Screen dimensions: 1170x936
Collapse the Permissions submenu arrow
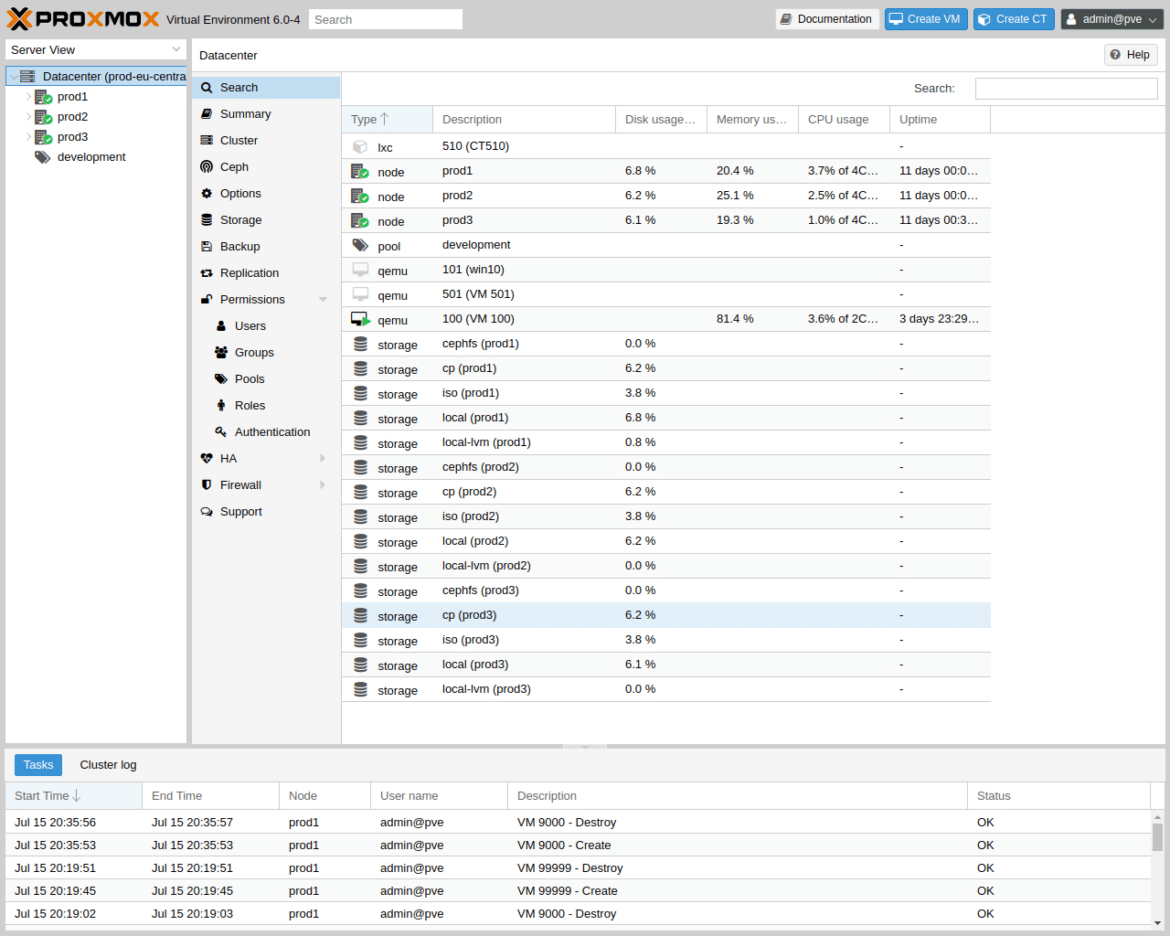(323, 299)
